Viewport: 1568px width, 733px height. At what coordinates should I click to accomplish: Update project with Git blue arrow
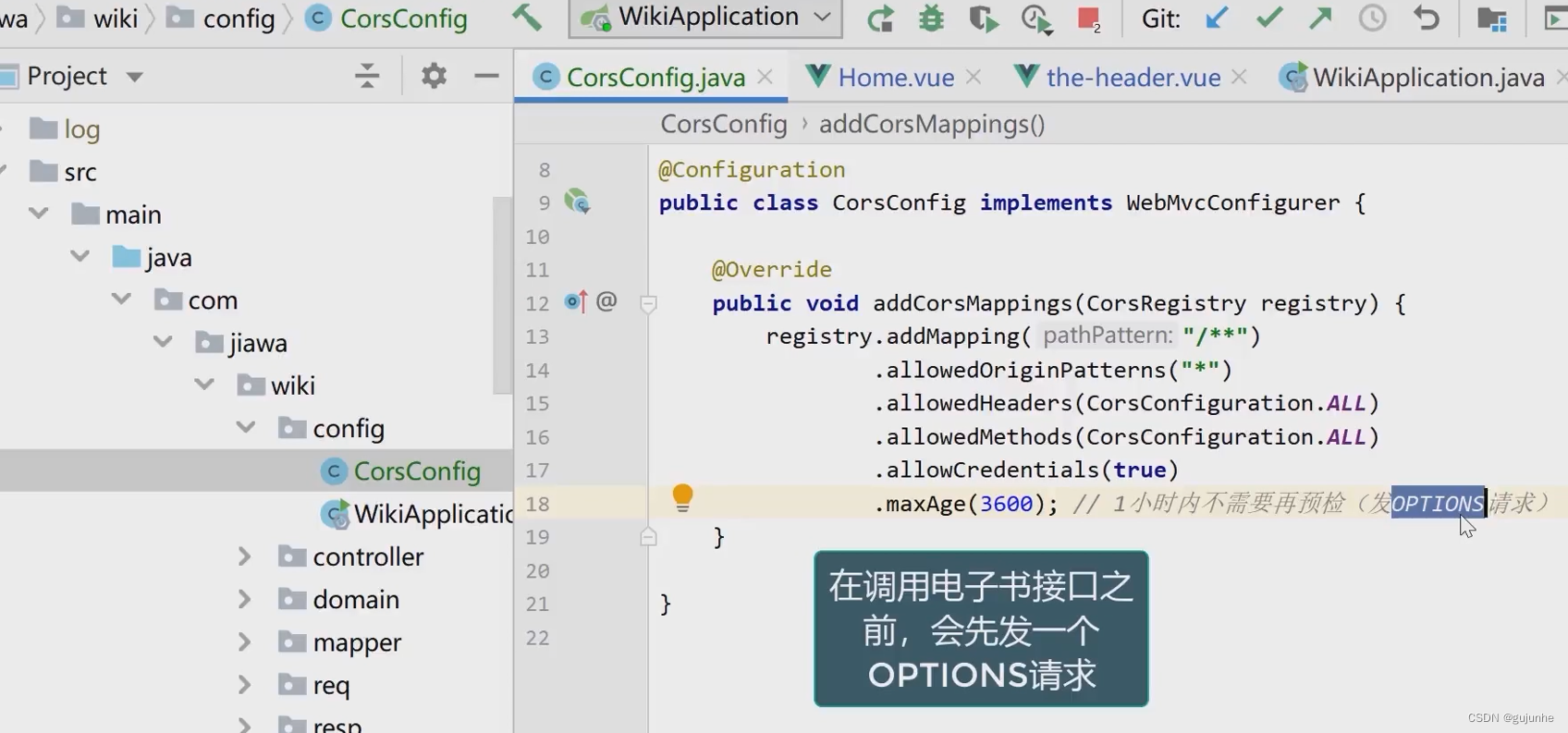tap(1217, 18)
